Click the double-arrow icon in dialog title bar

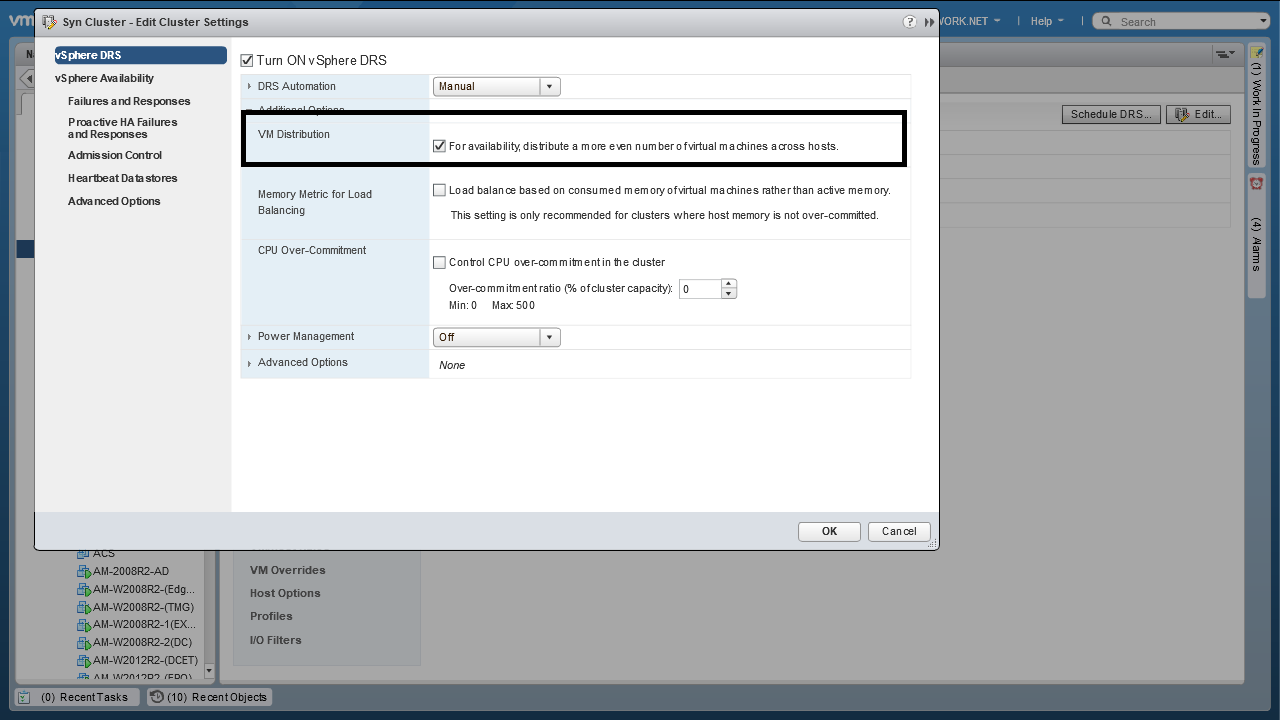[x=929, y=22]
